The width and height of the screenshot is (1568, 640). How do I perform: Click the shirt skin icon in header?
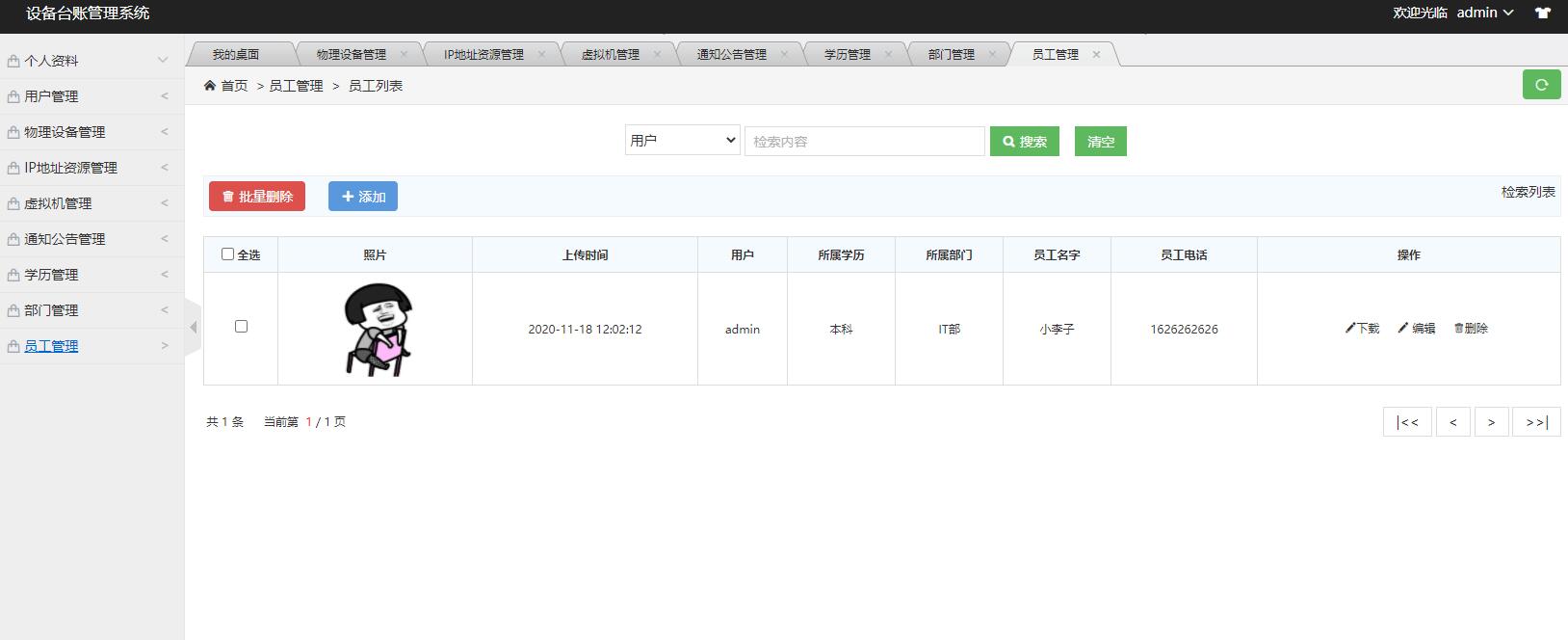click(x=1543, y=13)
